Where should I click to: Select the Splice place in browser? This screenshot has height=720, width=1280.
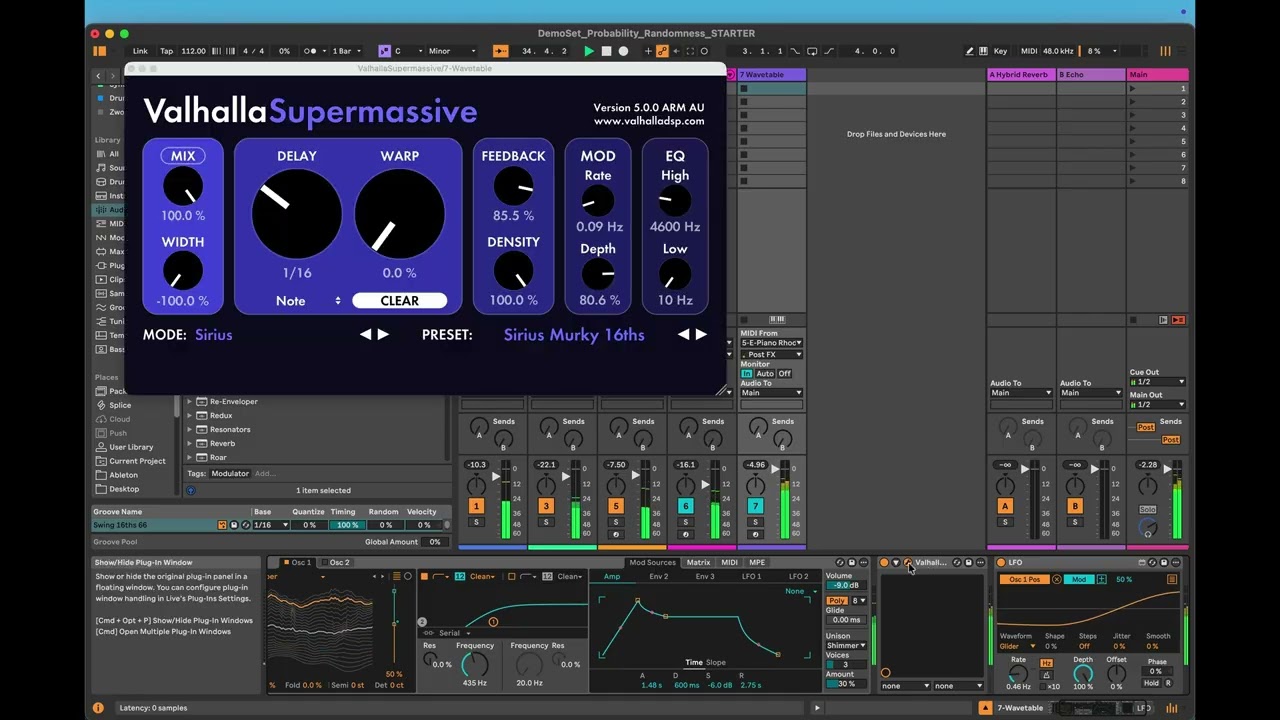pos(120,405)
